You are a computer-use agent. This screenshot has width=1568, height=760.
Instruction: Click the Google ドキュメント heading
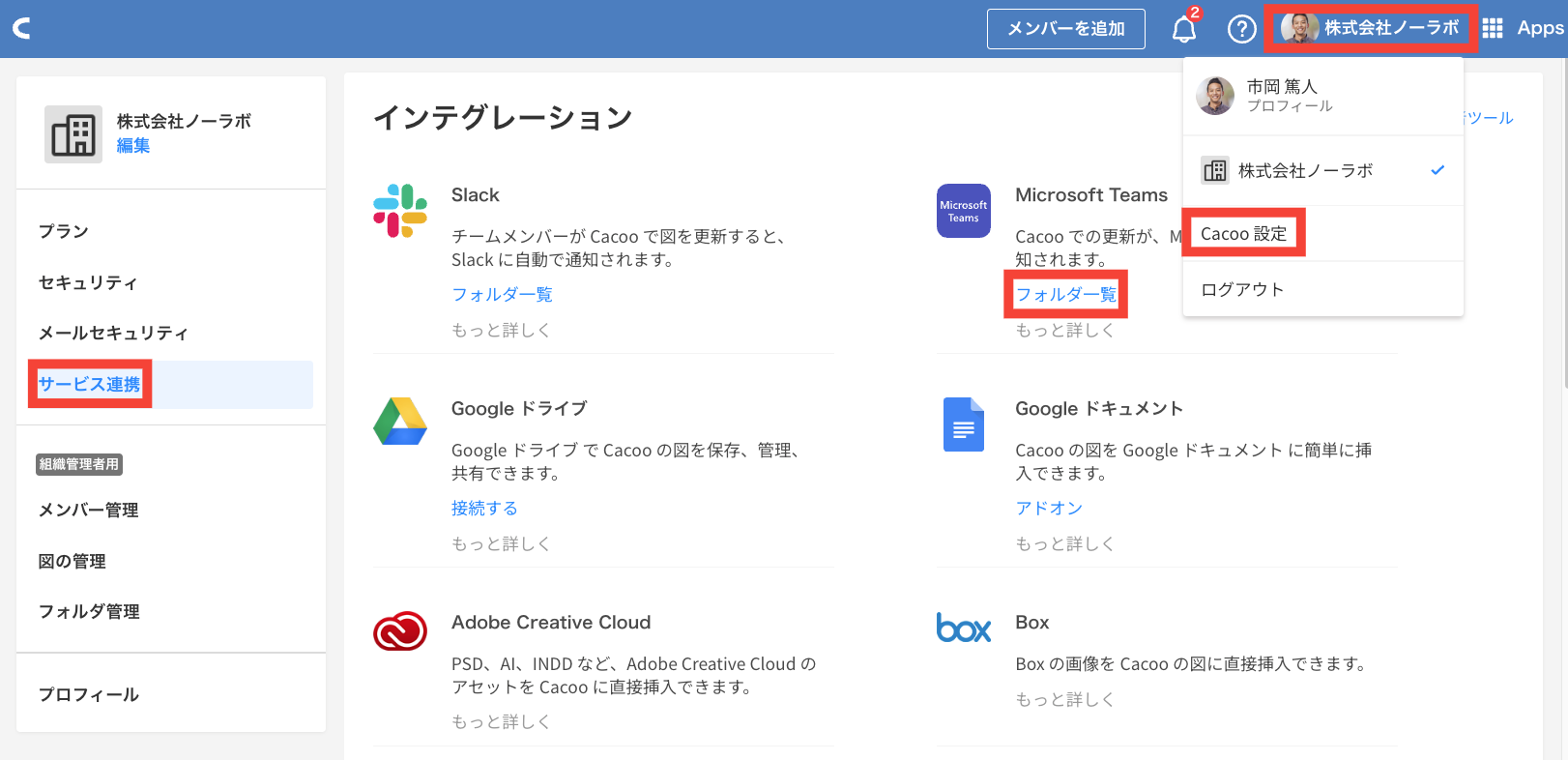[x=1099, y=408]
